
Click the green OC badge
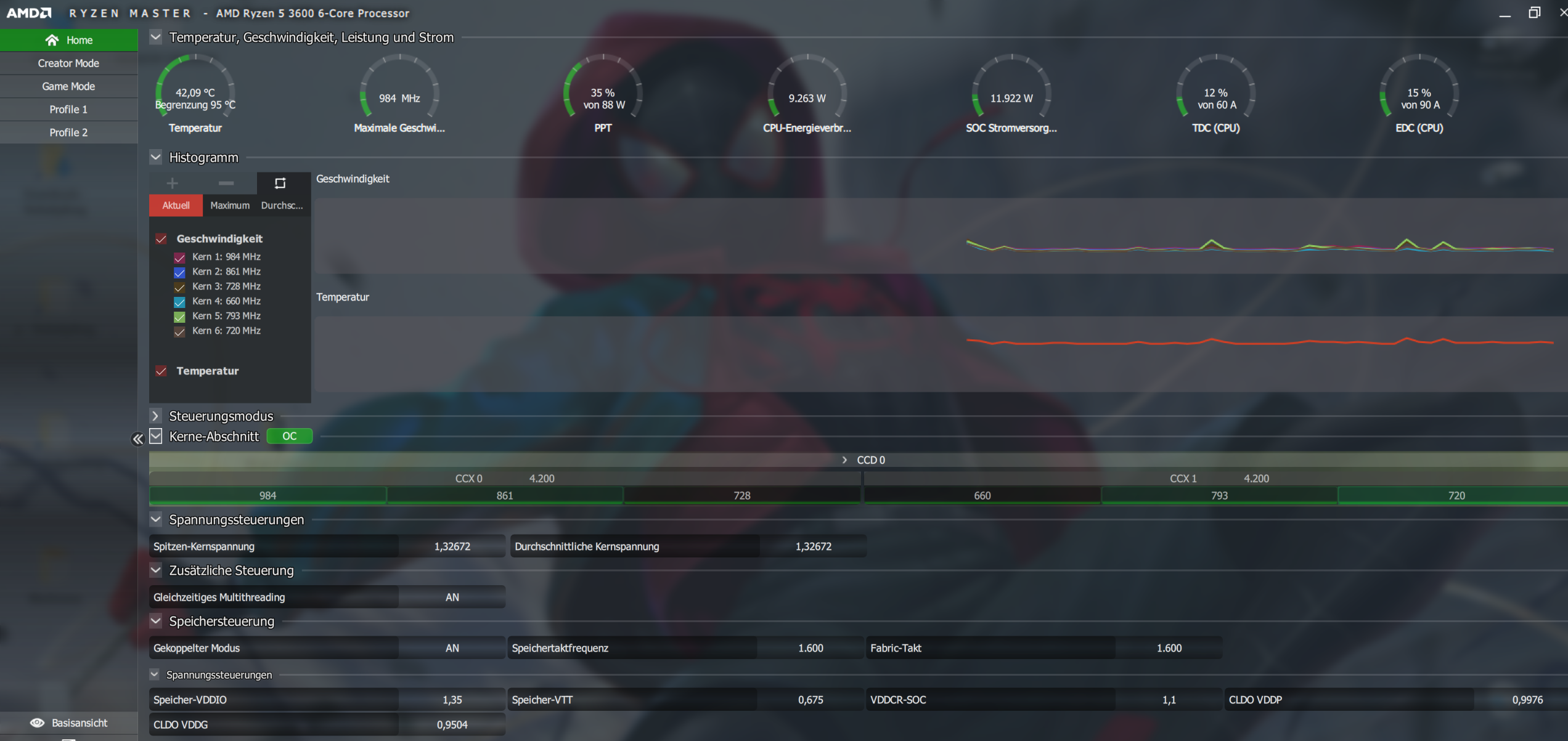point(289,436)
